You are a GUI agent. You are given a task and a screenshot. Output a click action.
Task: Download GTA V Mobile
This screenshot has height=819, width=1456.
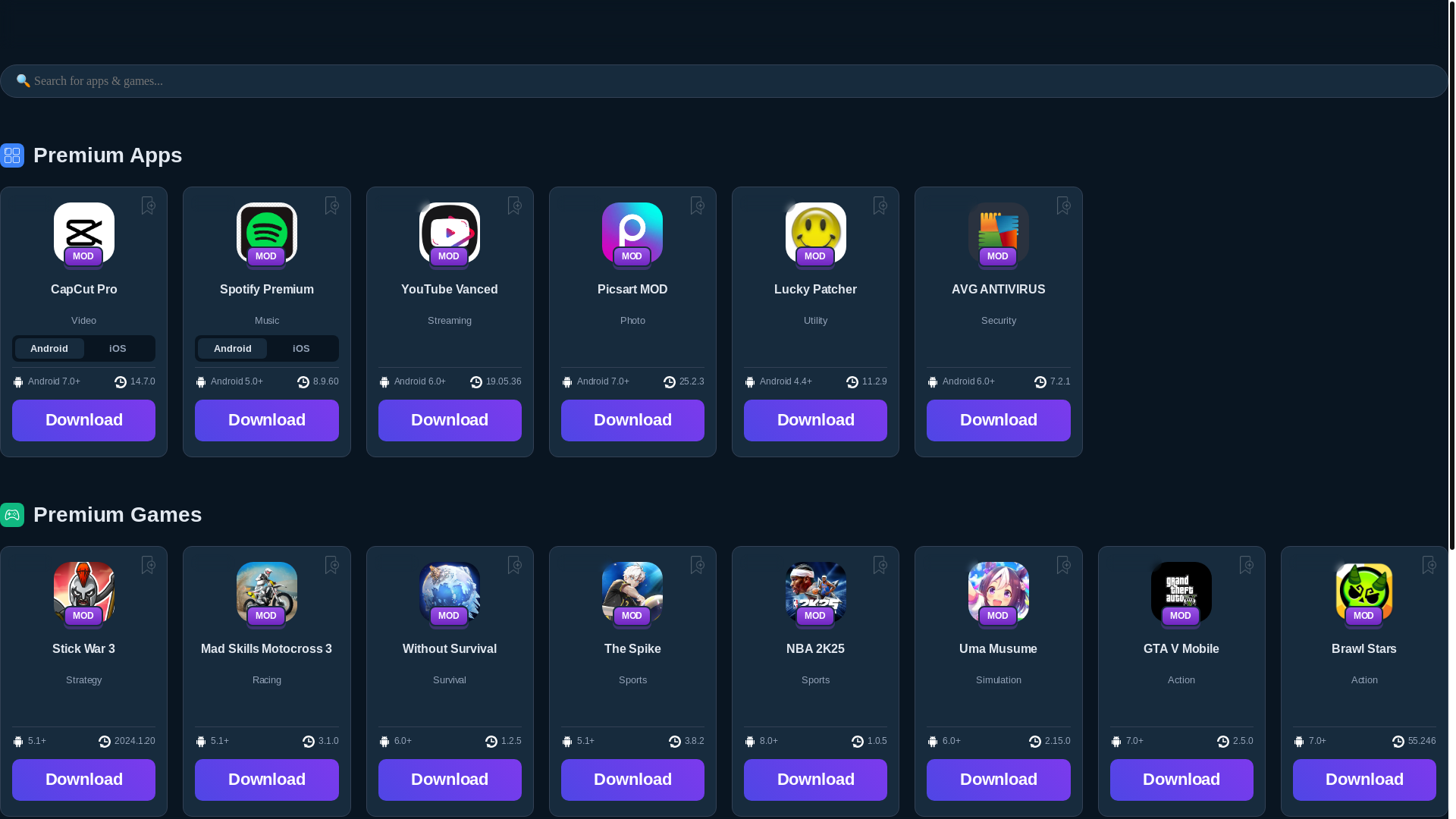(x=1181, y=780)
